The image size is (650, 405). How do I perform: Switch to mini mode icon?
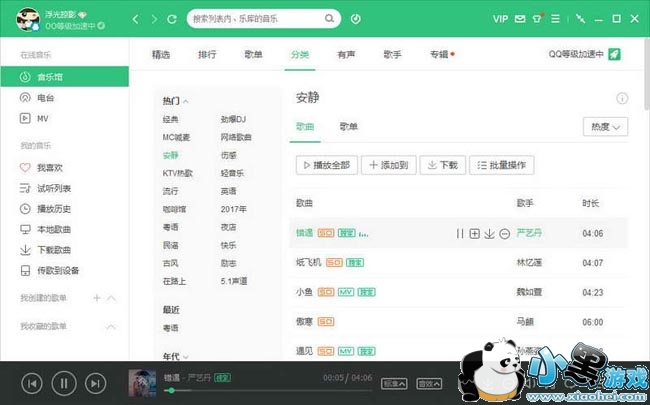[580, 19]
